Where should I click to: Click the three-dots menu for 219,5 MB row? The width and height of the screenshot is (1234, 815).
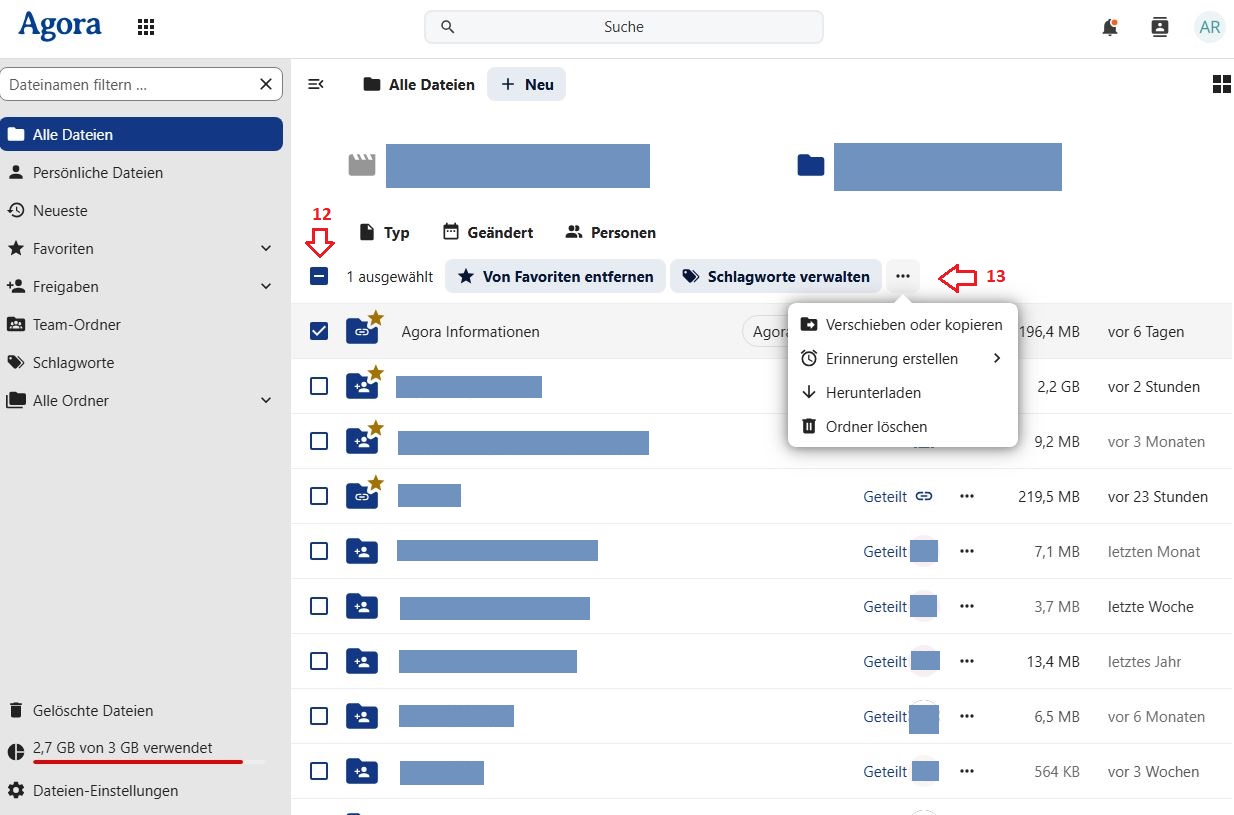(x=966, y=496)
